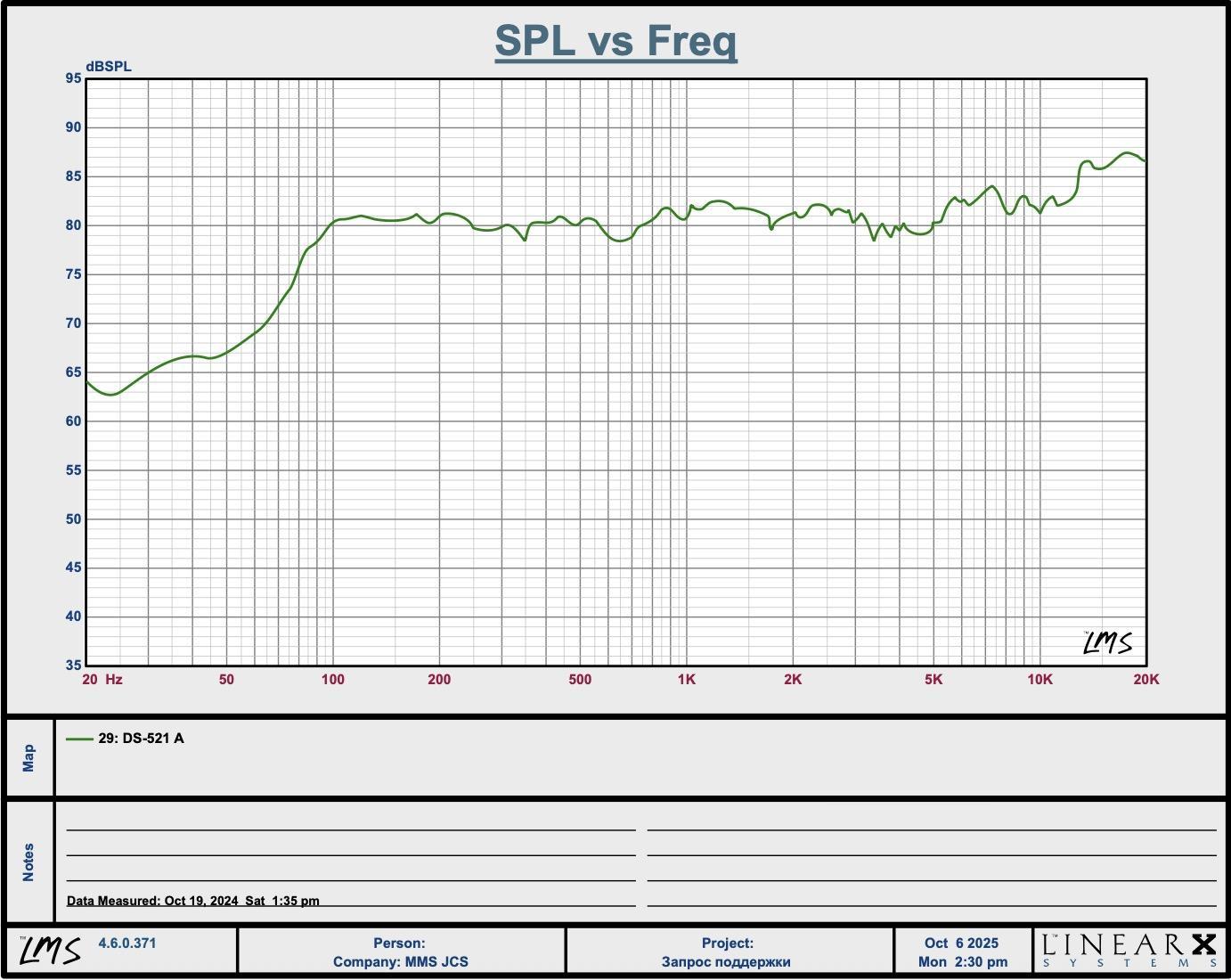The width and height of the screenshot is (1231, 980).
Task: Click the 1K frequency axis label
Action: tap(686, 679)
